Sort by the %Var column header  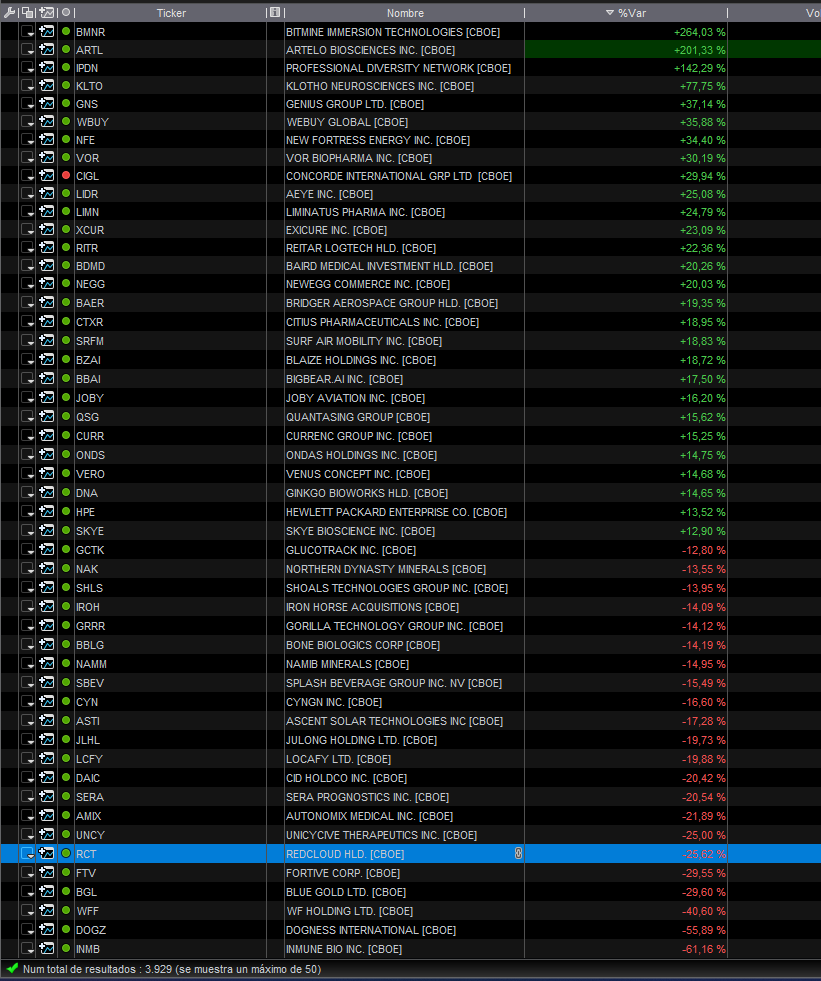(626, 13)
